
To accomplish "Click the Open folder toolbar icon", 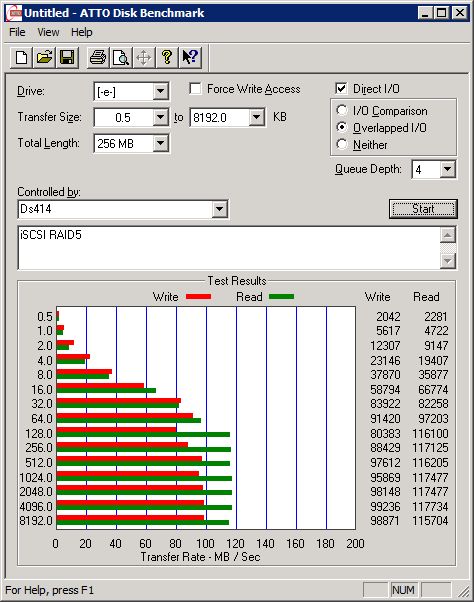I will [x=44, y=58].
